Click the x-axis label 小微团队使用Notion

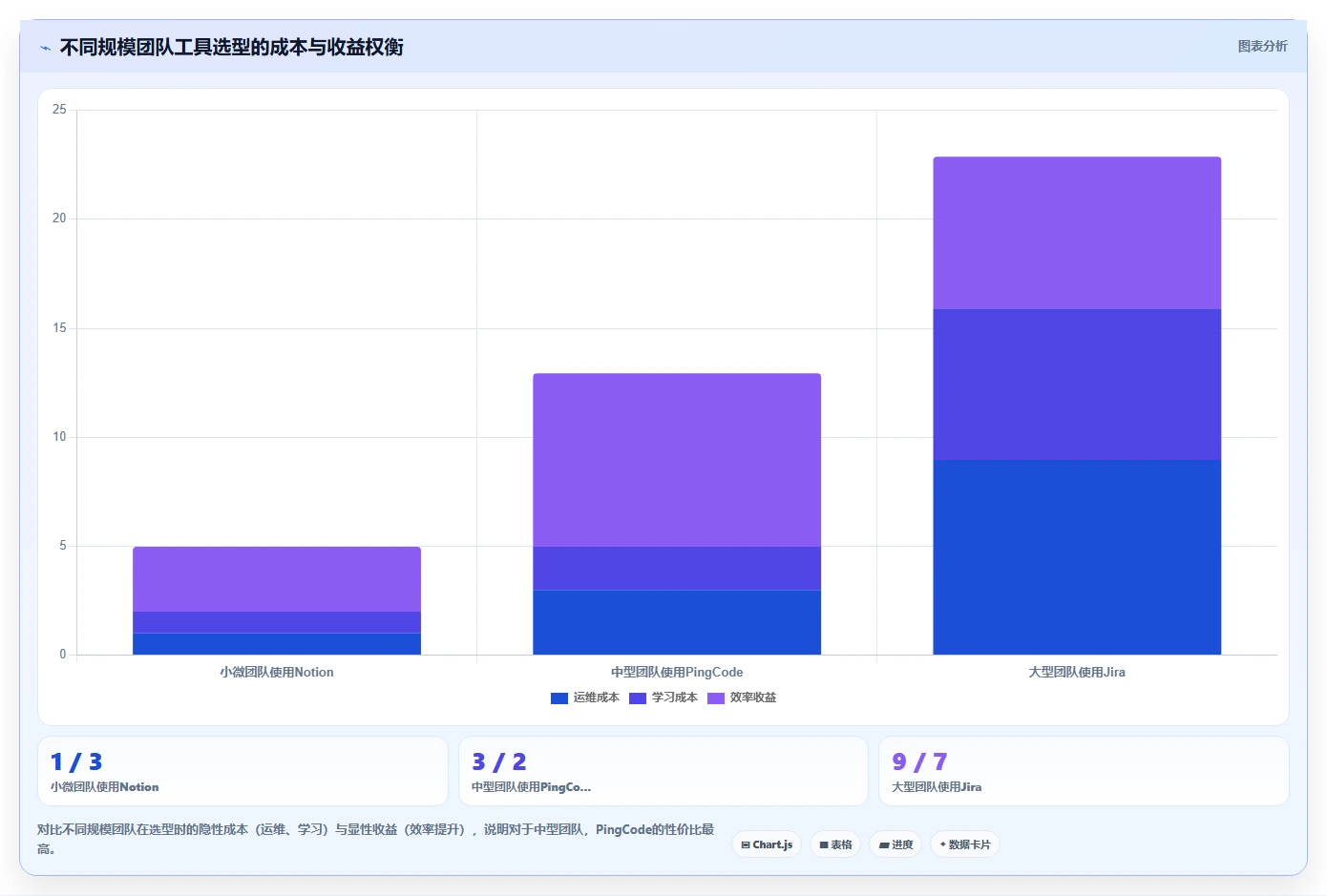[277, 672]
